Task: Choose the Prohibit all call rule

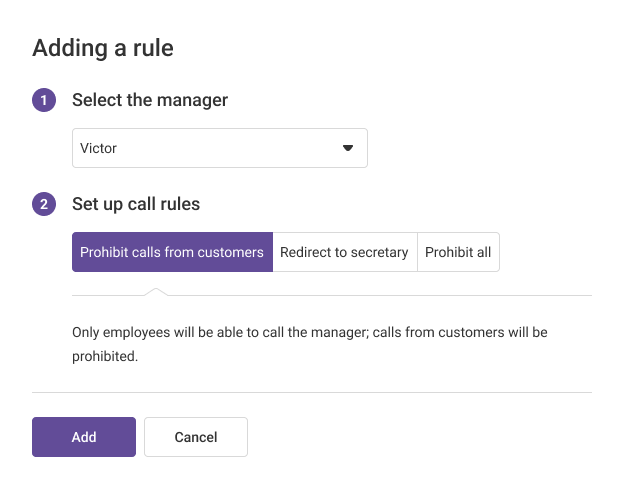Action: pos(458,252)
